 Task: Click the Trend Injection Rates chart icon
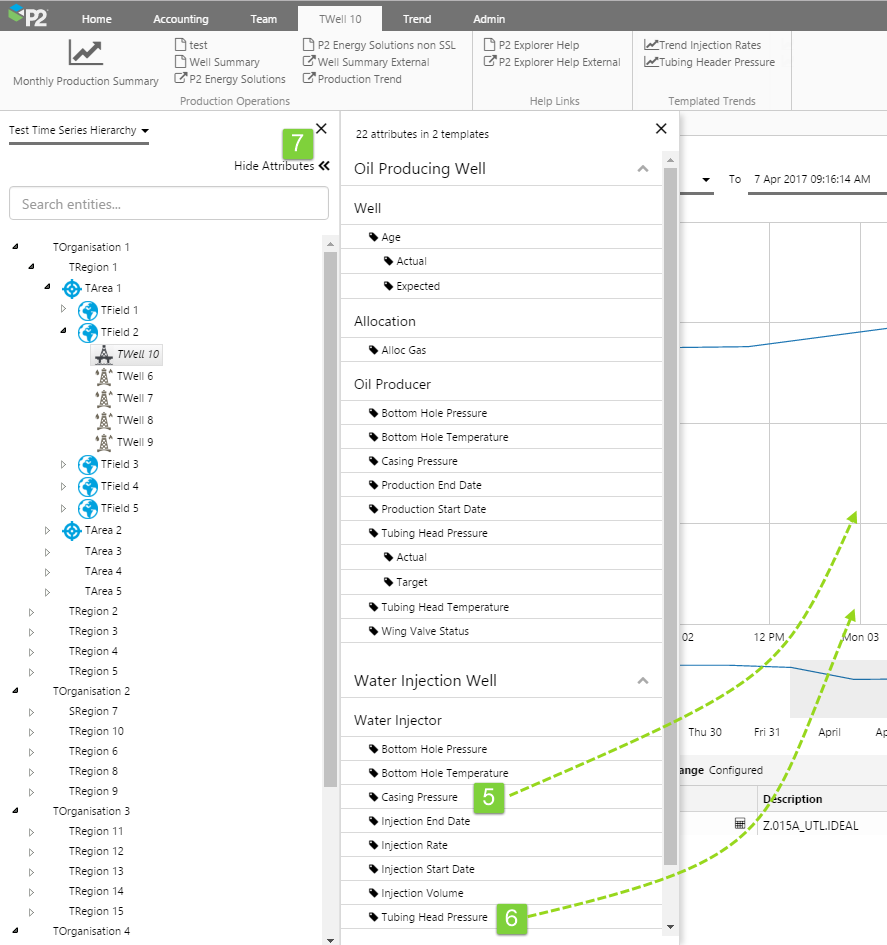651,45
